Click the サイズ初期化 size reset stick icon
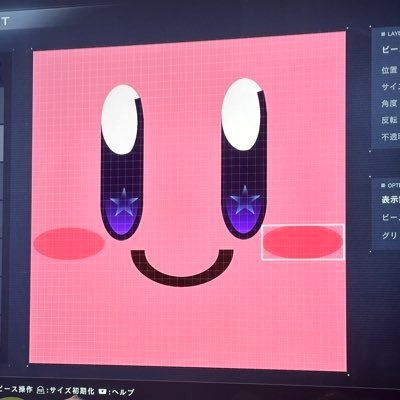Viewport: 400px width, 400px height. point(41,390)
